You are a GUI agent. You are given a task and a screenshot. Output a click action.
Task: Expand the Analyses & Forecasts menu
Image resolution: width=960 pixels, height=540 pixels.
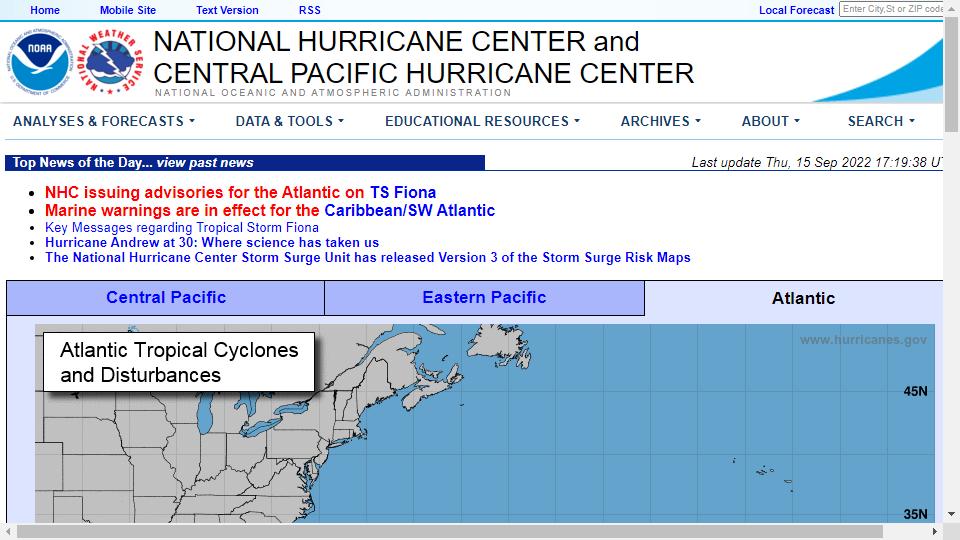coord(104,121)
